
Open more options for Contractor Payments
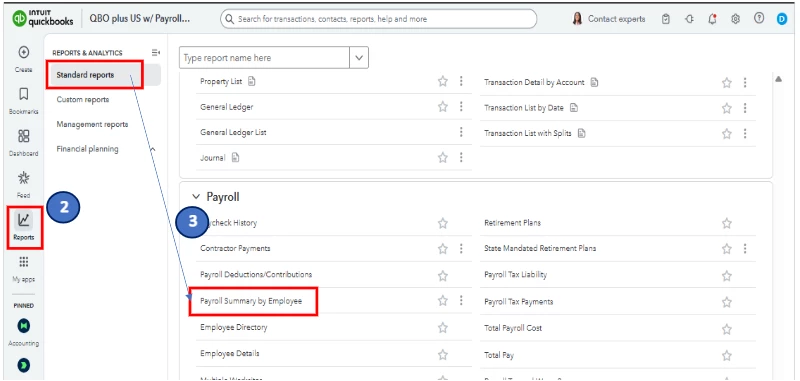461,248
